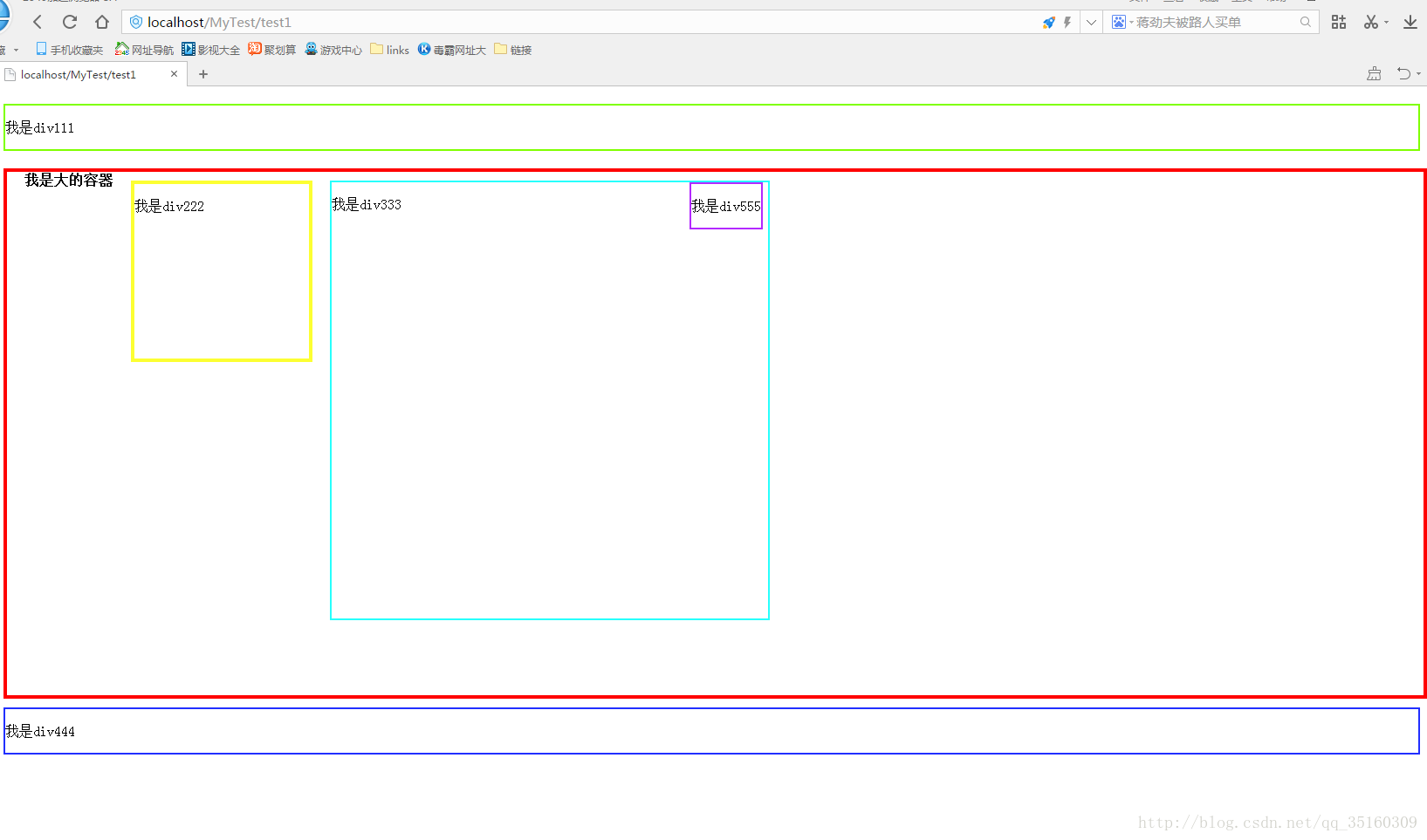Viewport: 1427px width, 840px height.
Task: Open 网址导航 bookmark
Action: pos(144,50)
